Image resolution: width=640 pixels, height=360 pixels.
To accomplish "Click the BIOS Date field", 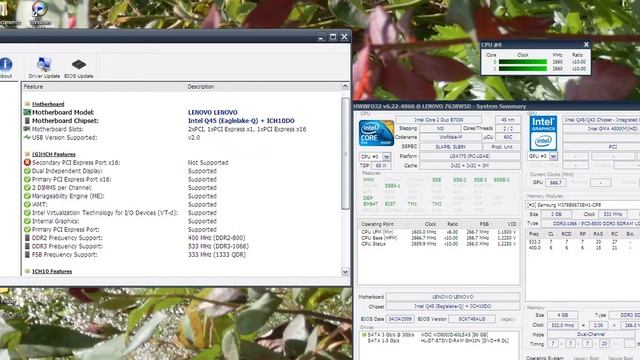I will (x=400, y=319).
